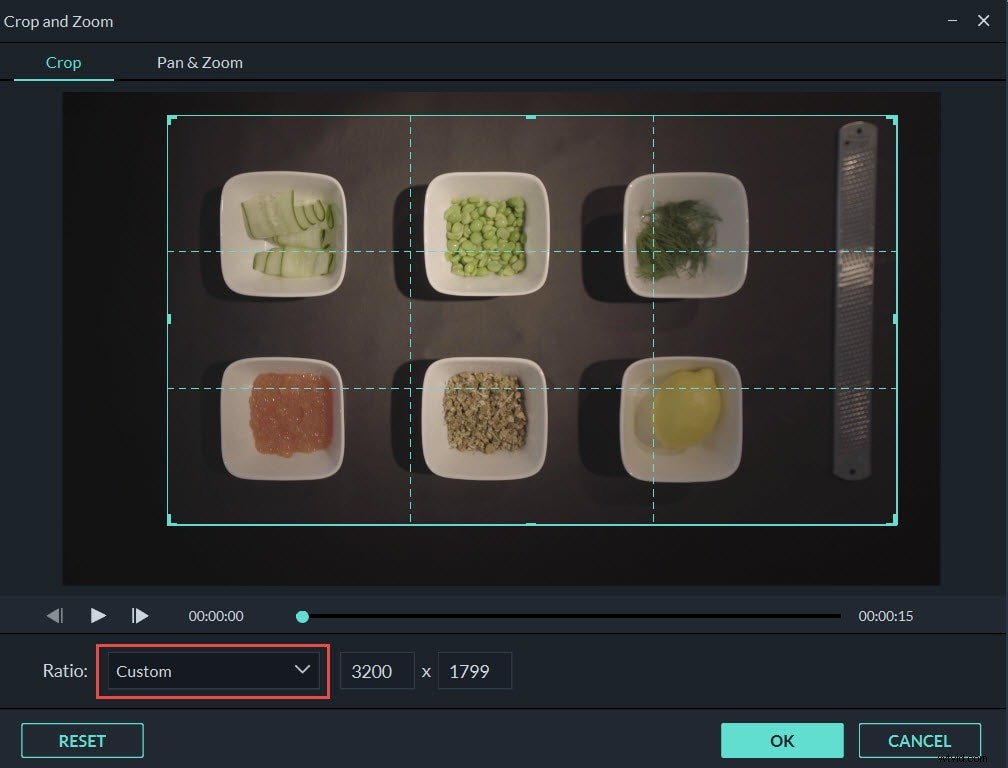The image size is (1008, 768).
Task: Click the Play button to preview video
Action: click(x=96, y=615)
